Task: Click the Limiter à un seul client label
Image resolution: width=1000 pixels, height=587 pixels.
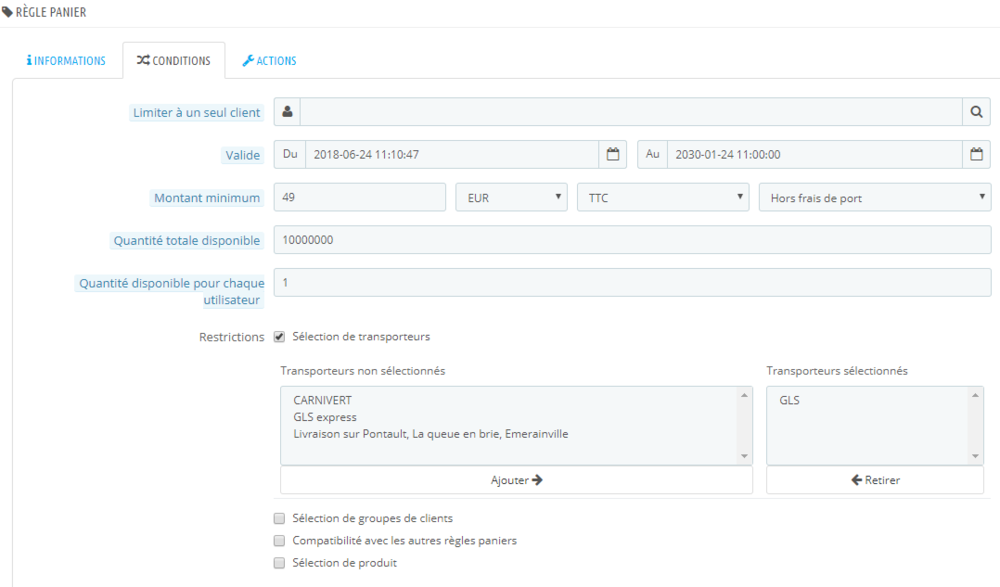Action: pos(196,112)
